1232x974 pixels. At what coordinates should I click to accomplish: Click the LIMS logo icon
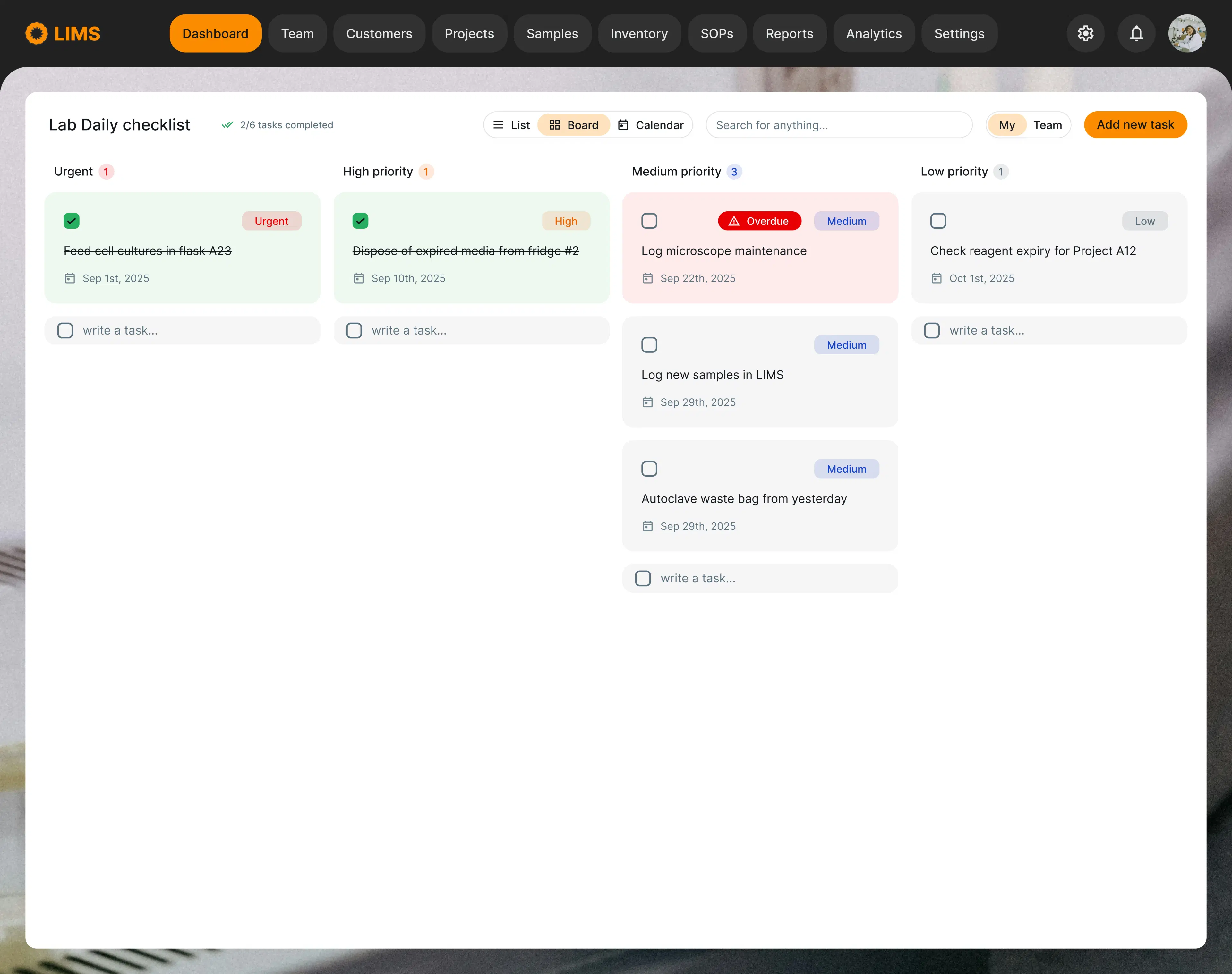tap(35, 33)
